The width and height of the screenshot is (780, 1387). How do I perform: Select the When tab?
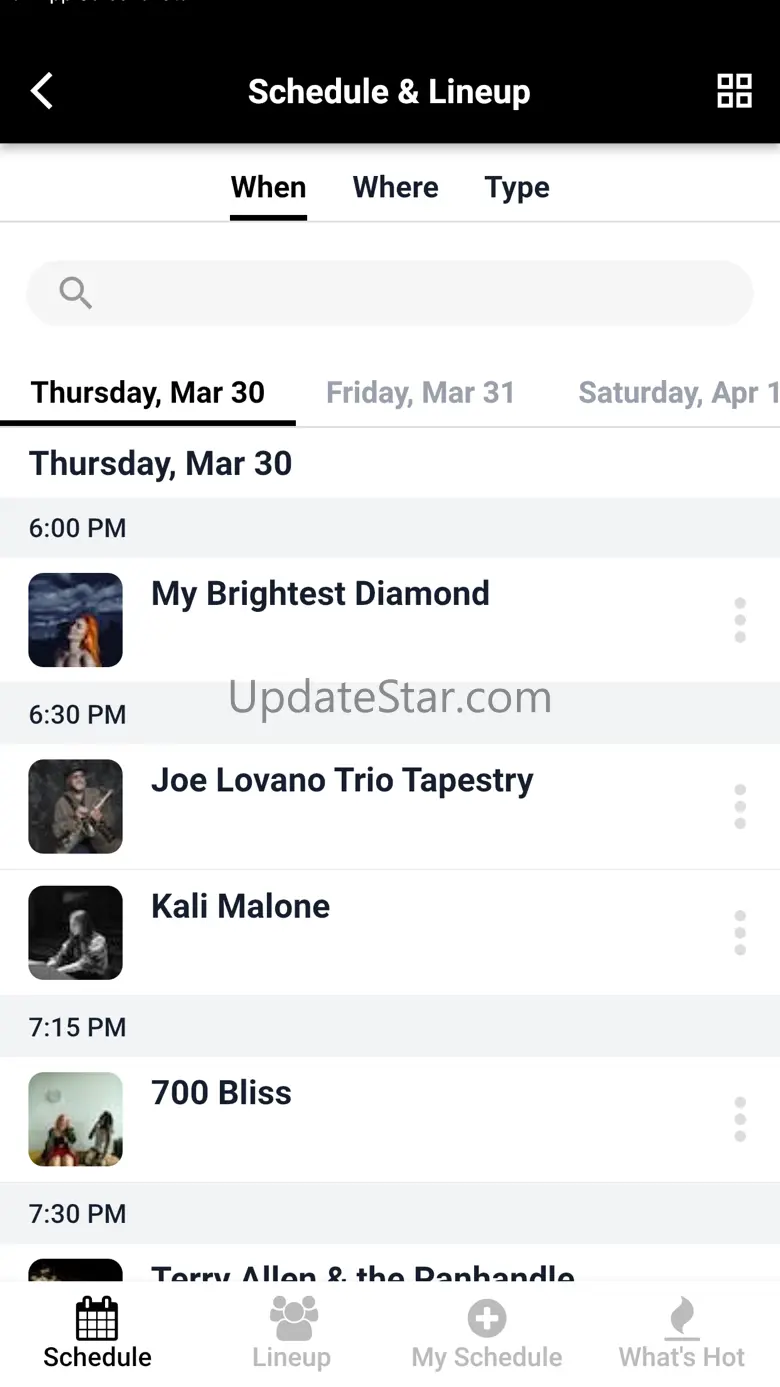(x=268, y=187)
